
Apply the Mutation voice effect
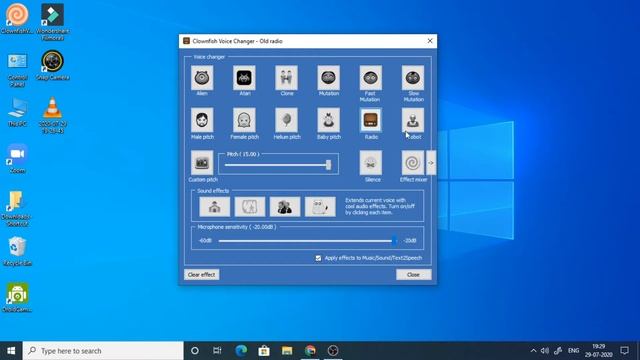click(x=329, y=78)
